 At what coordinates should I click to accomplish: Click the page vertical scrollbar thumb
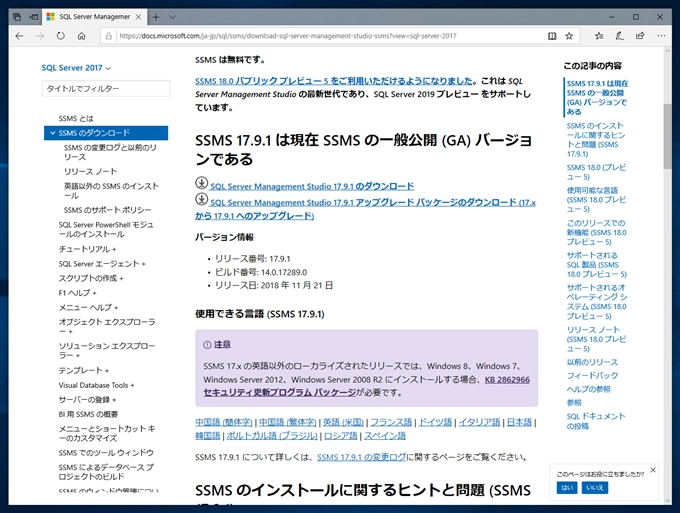pos(667,137)
